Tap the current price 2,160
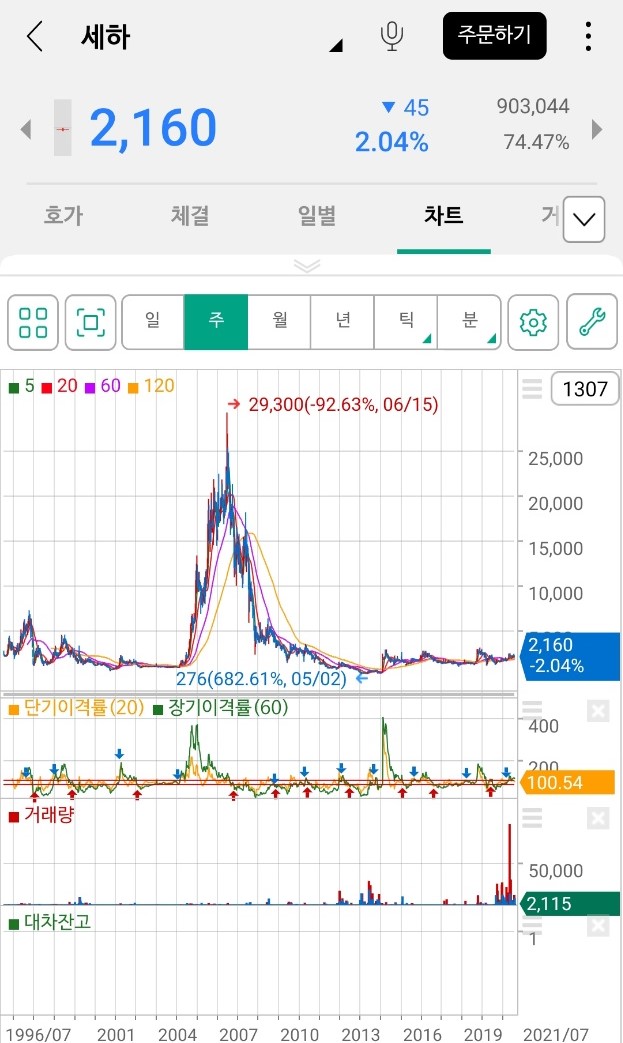Screen dimensions: 623x1043 (153, 127)
